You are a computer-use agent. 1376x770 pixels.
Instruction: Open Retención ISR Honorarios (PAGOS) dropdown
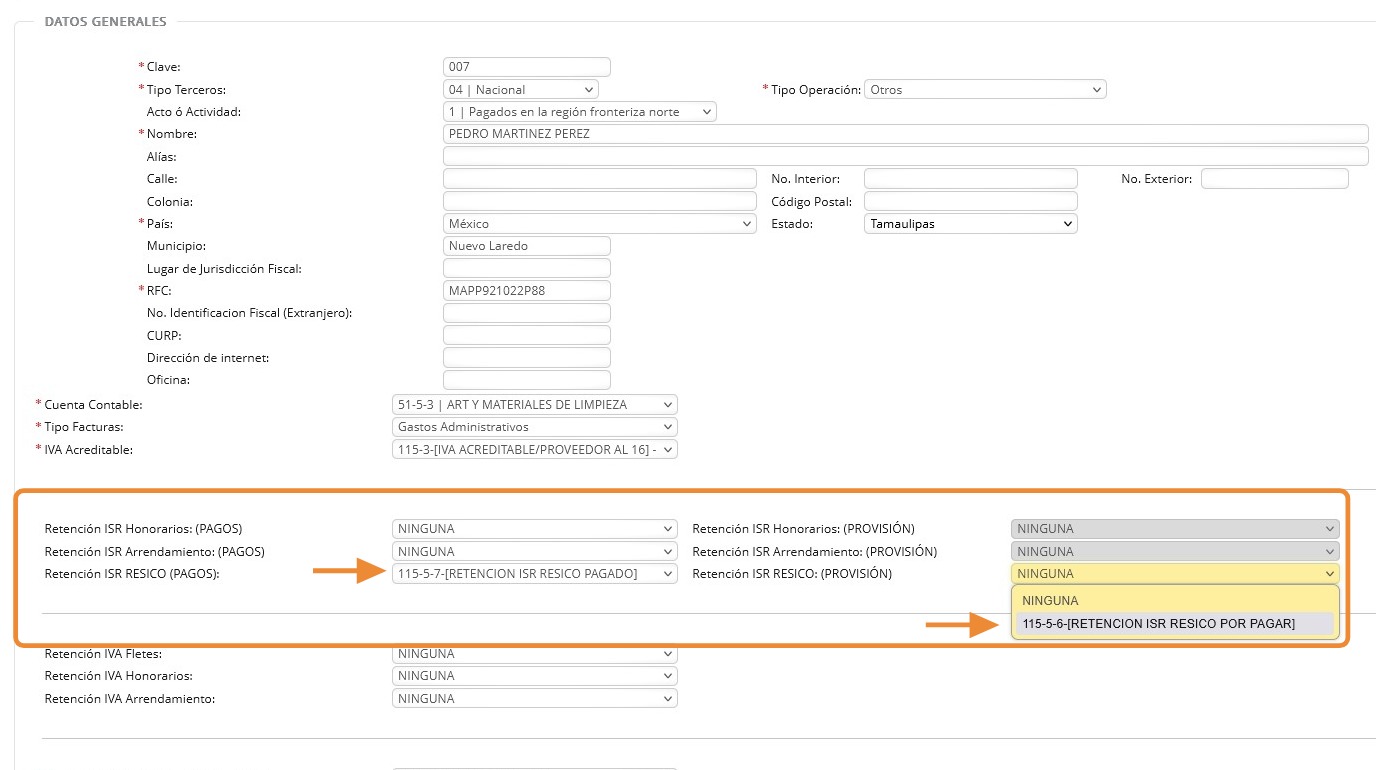(535, 529)
